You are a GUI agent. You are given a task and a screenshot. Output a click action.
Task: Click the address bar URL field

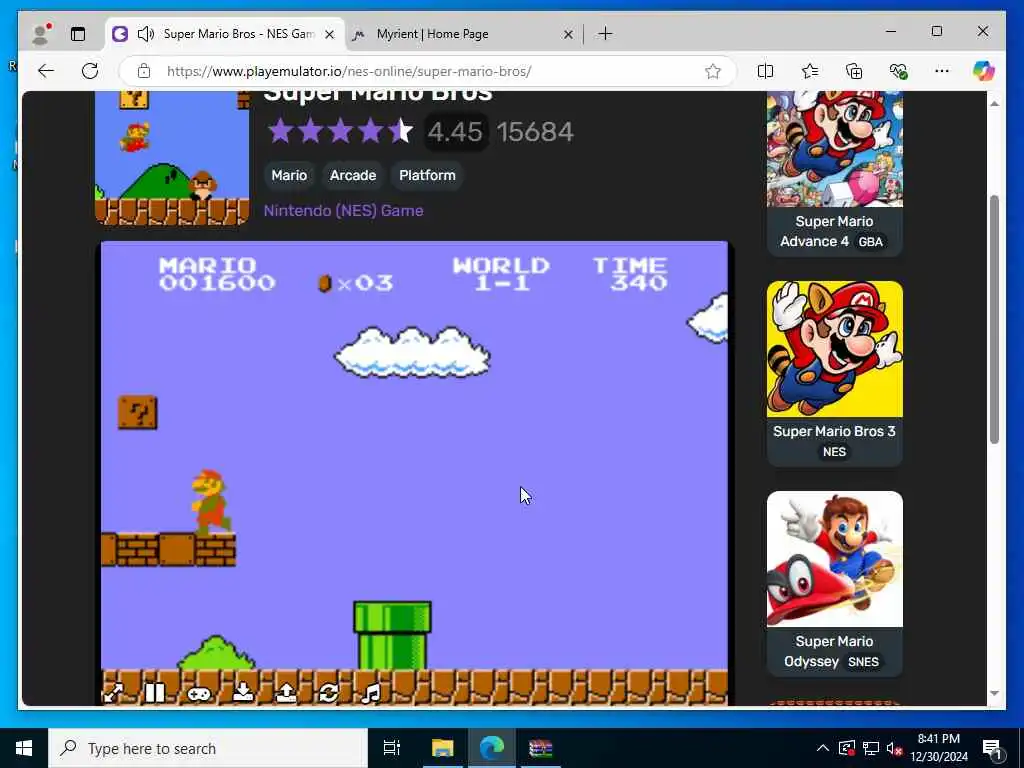click(428, 71)
